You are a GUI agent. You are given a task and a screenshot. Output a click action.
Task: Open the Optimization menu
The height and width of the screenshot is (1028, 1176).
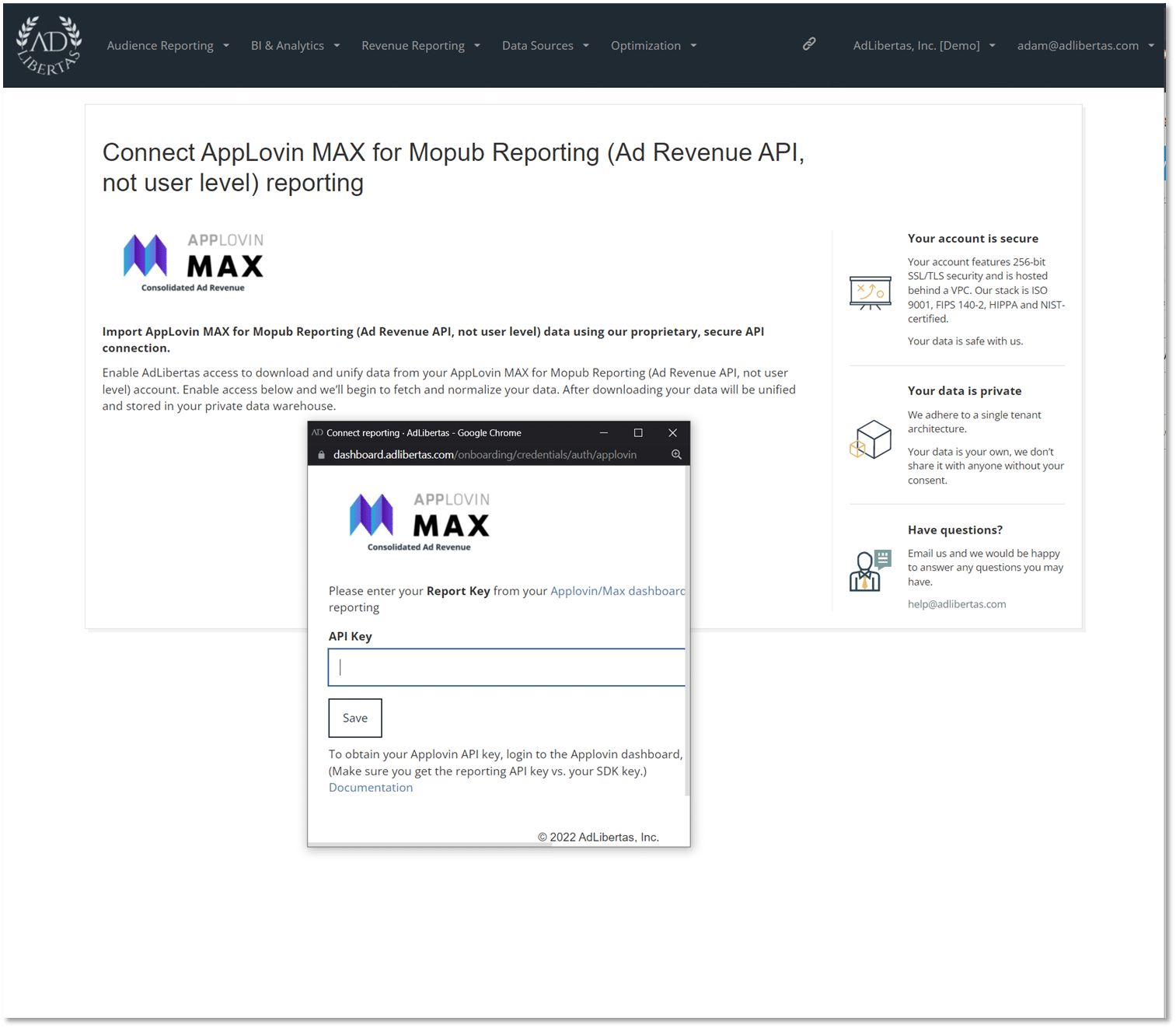(654, 46)
